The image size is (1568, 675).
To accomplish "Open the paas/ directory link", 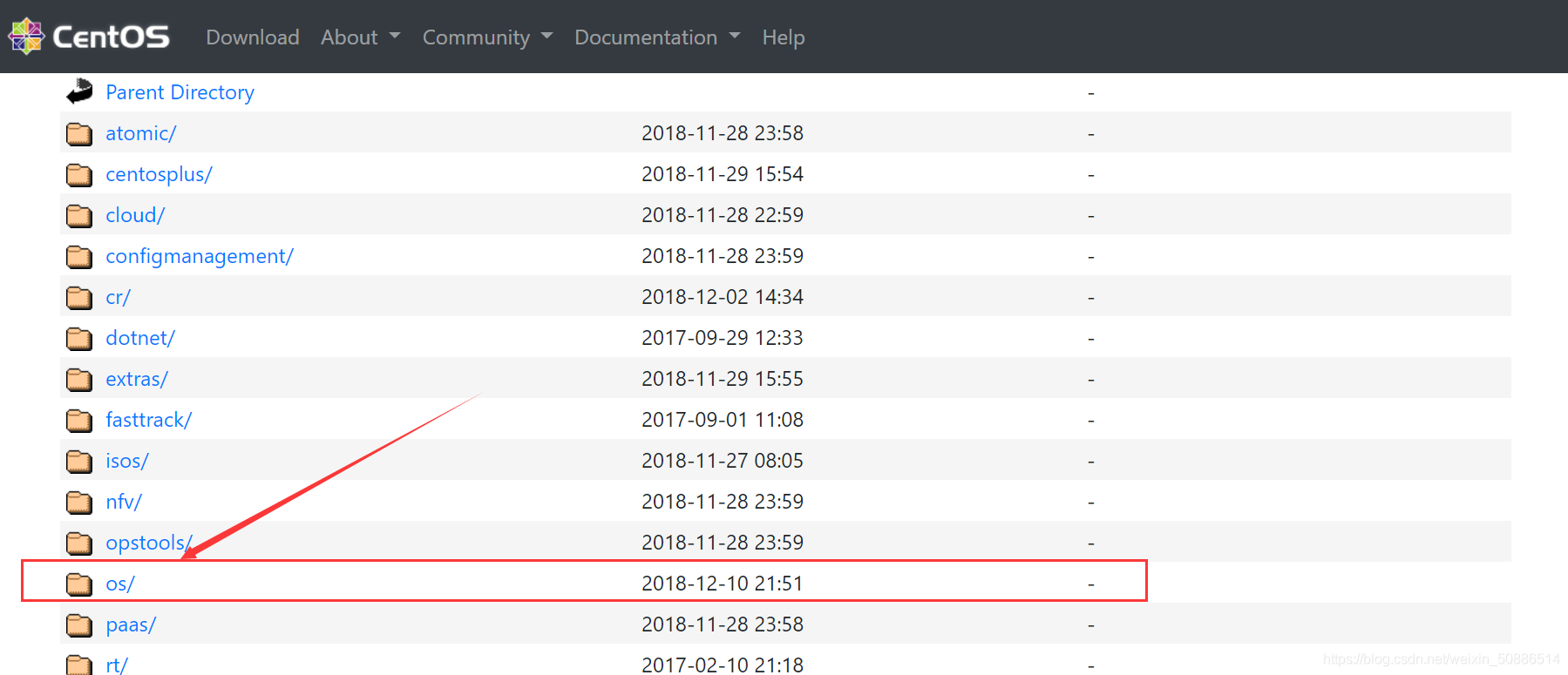I will [131, 624].
